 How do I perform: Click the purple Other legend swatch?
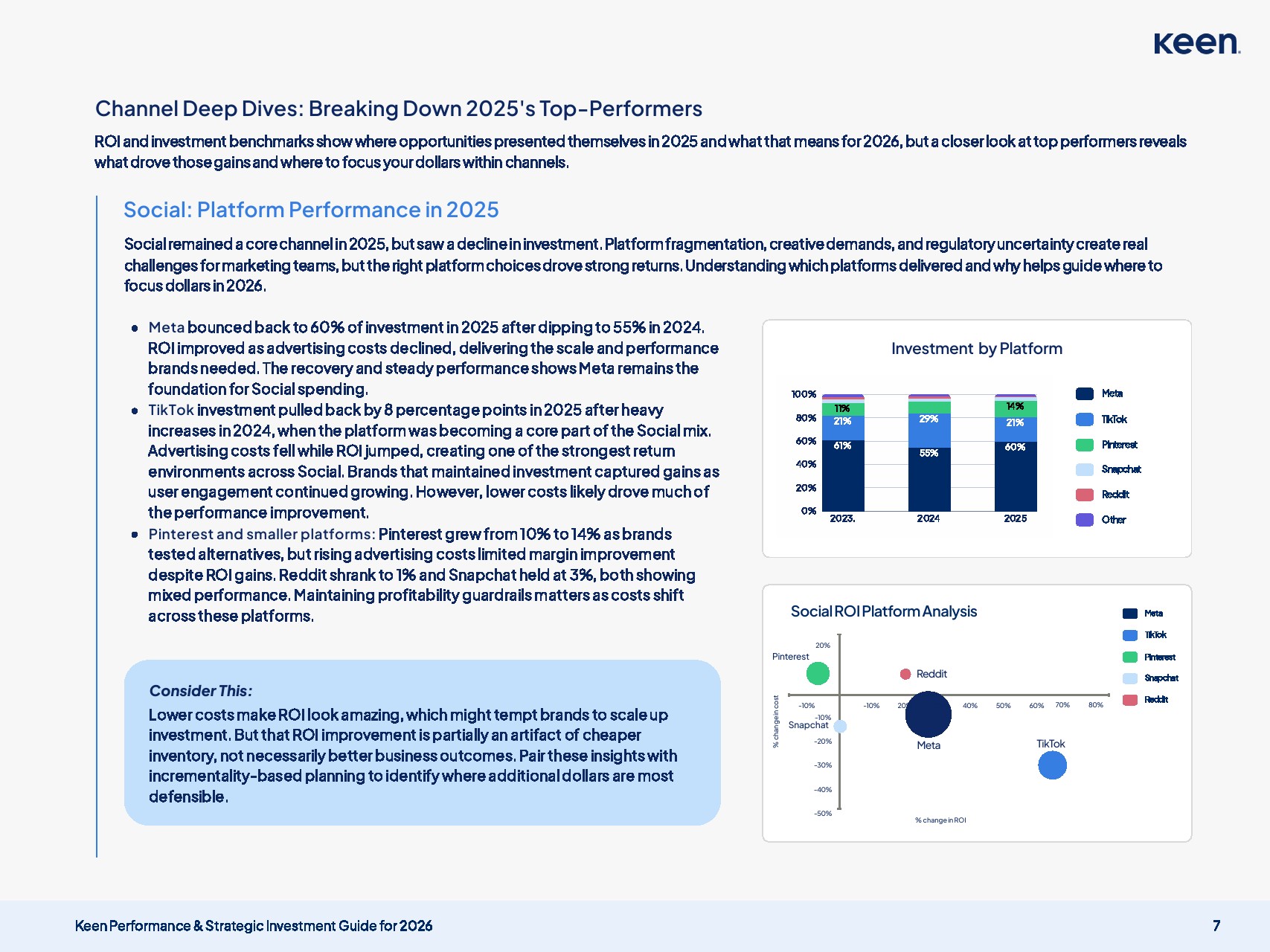[x=1085, y=520]
